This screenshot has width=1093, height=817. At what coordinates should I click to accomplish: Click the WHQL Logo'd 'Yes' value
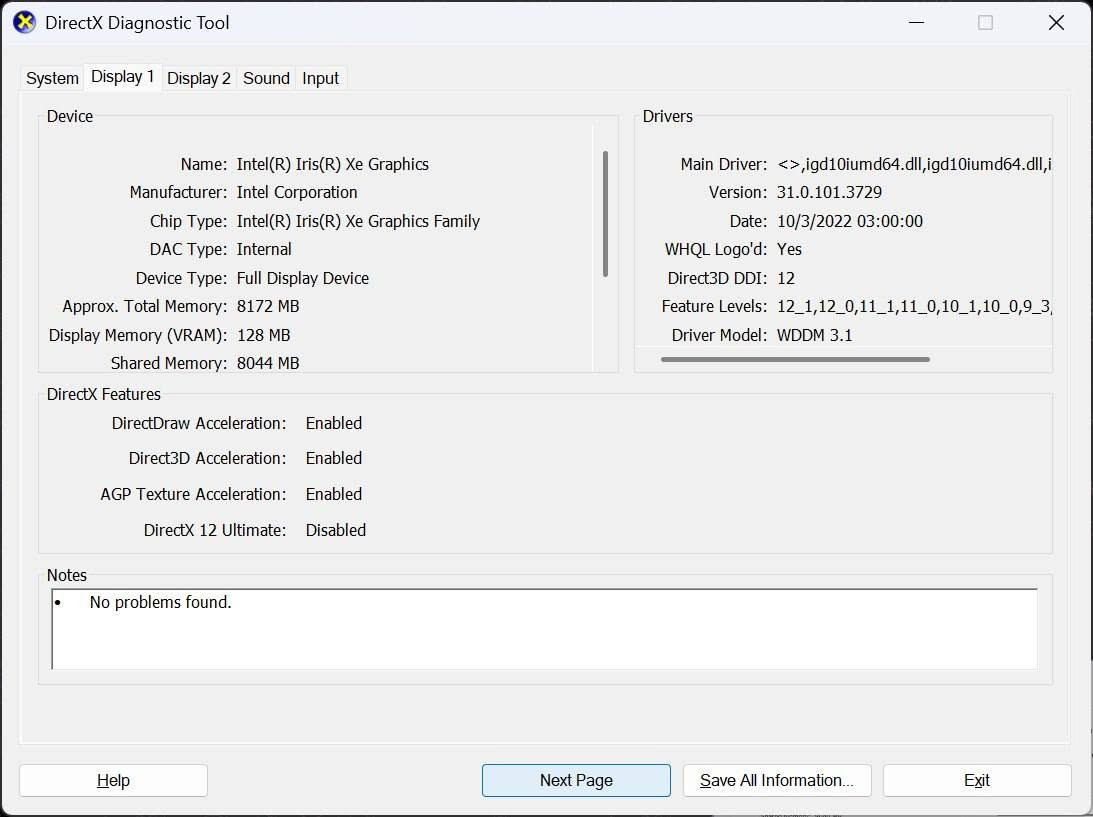pos(789,250)
